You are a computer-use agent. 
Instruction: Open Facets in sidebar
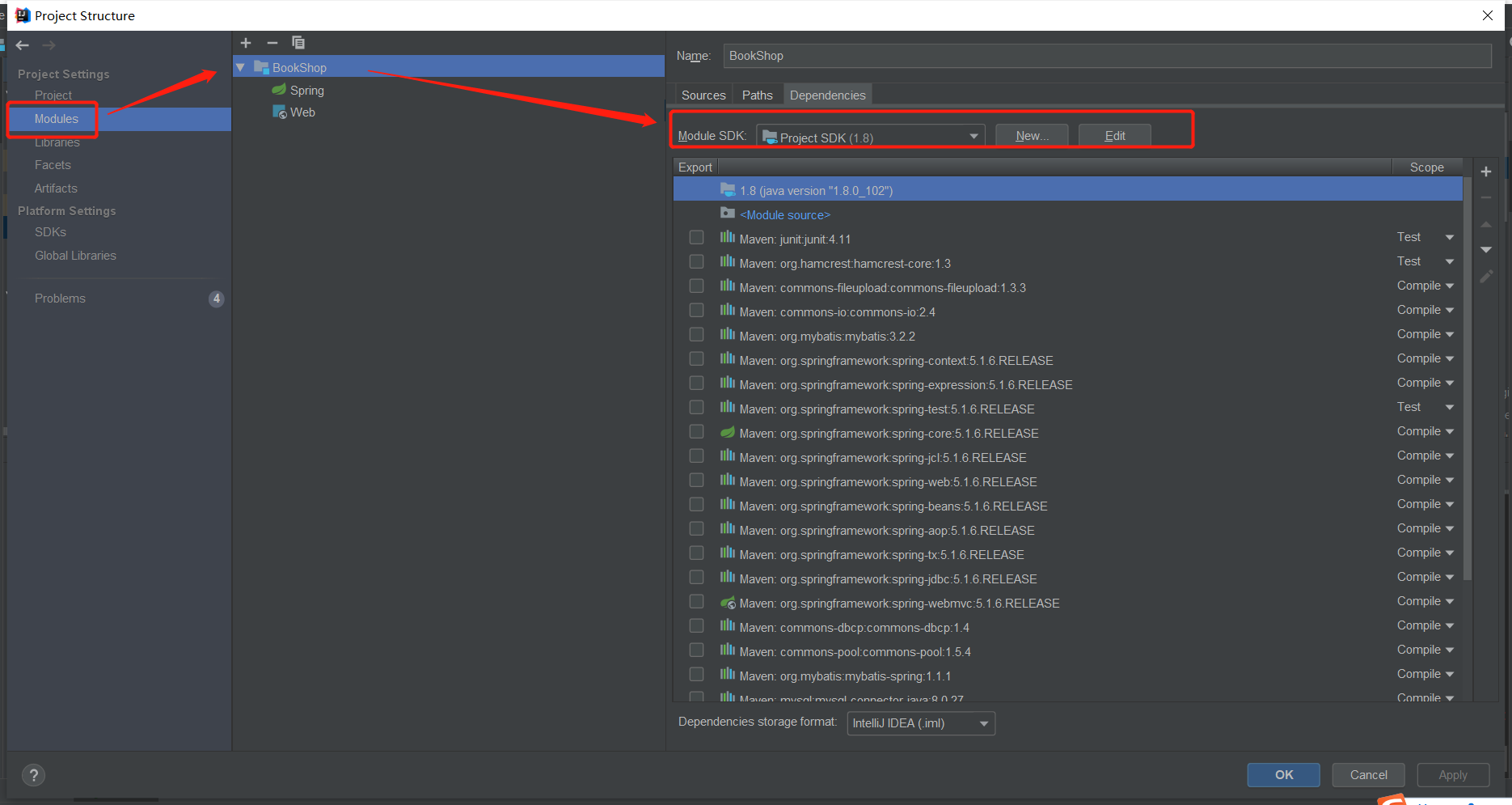point(53,165)
